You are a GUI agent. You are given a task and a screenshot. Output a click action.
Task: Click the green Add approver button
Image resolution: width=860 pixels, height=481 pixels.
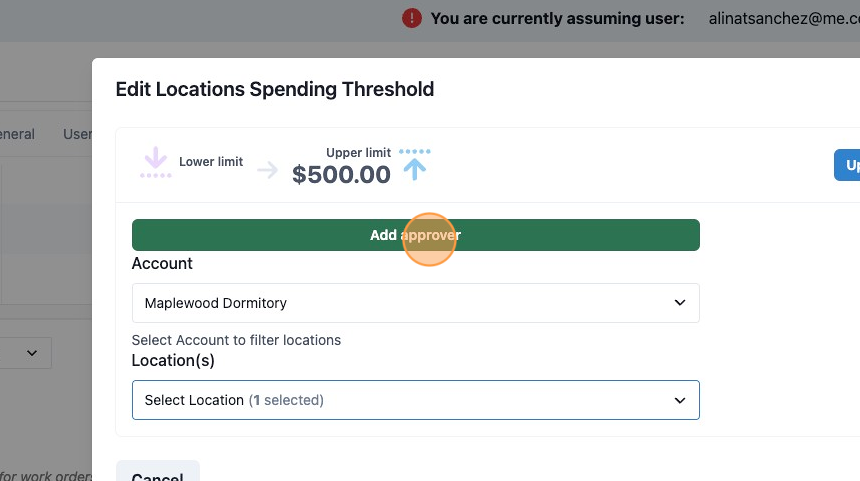point(416,235)
